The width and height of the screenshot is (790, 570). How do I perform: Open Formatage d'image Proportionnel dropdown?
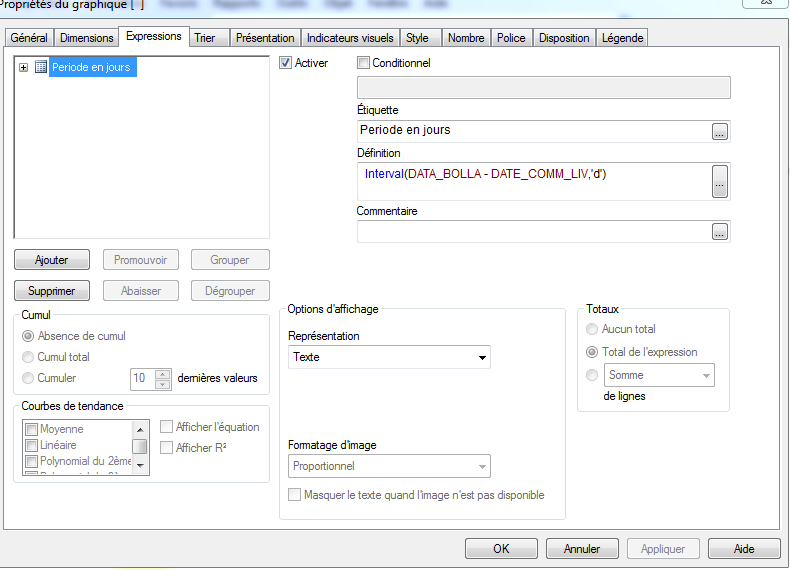(389, 466)
